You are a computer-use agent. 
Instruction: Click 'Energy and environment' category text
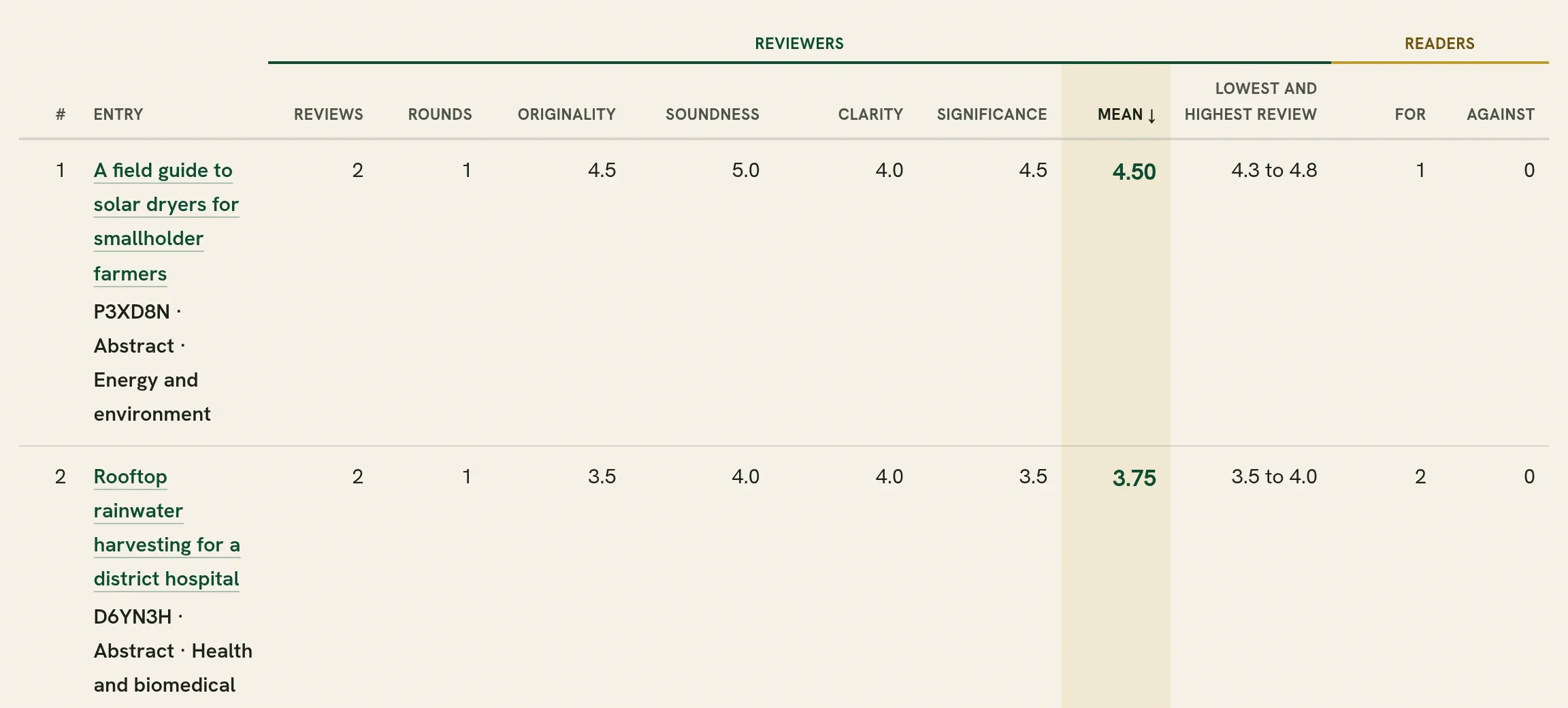(x=152, y=397)
